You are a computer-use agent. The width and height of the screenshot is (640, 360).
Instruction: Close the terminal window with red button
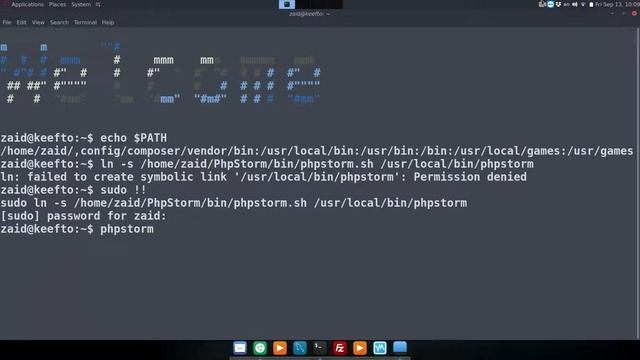pos(634,13)
